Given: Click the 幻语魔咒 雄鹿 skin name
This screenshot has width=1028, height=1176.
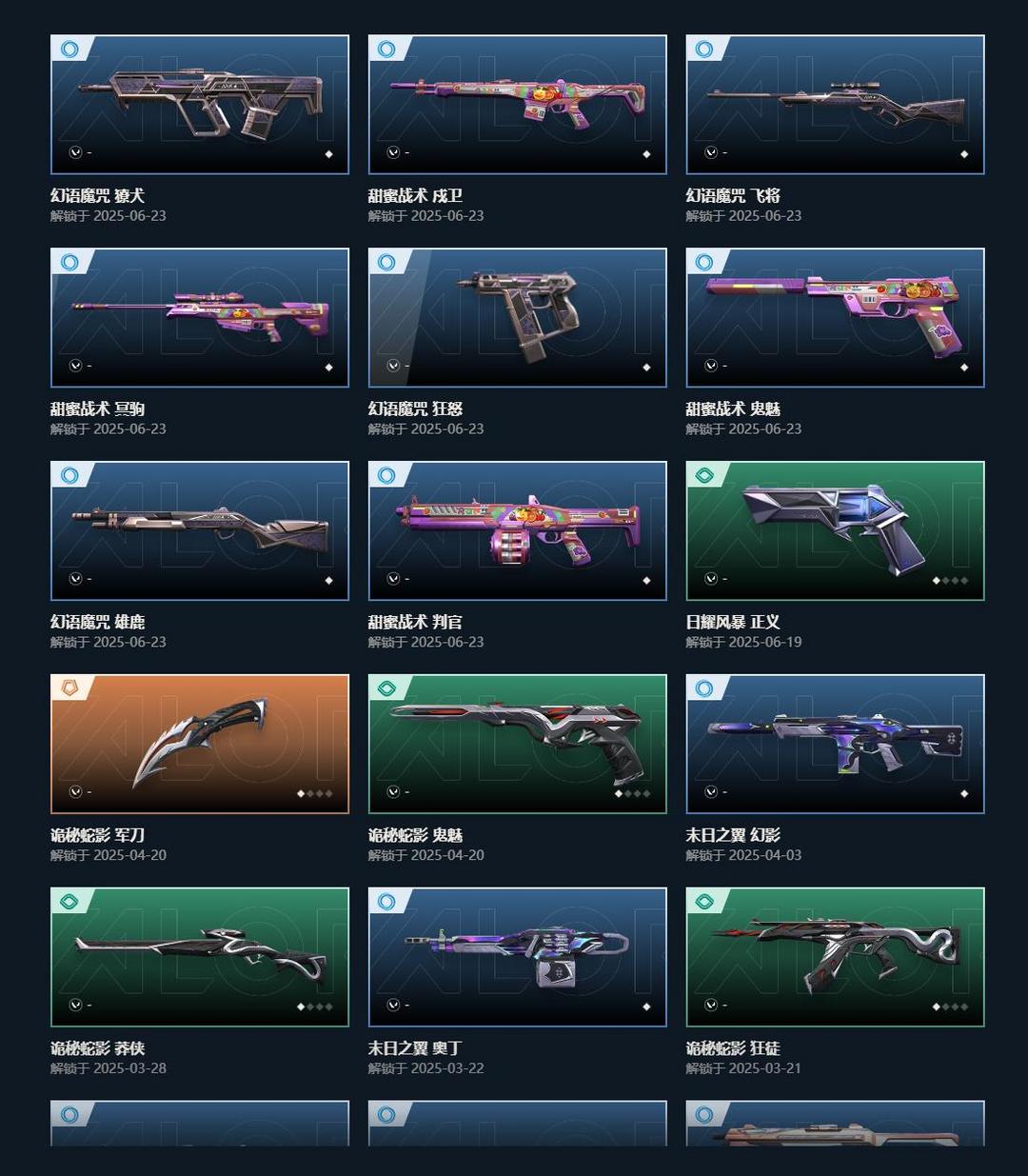Looking at the screenshot, I should [x=98, y=622].
